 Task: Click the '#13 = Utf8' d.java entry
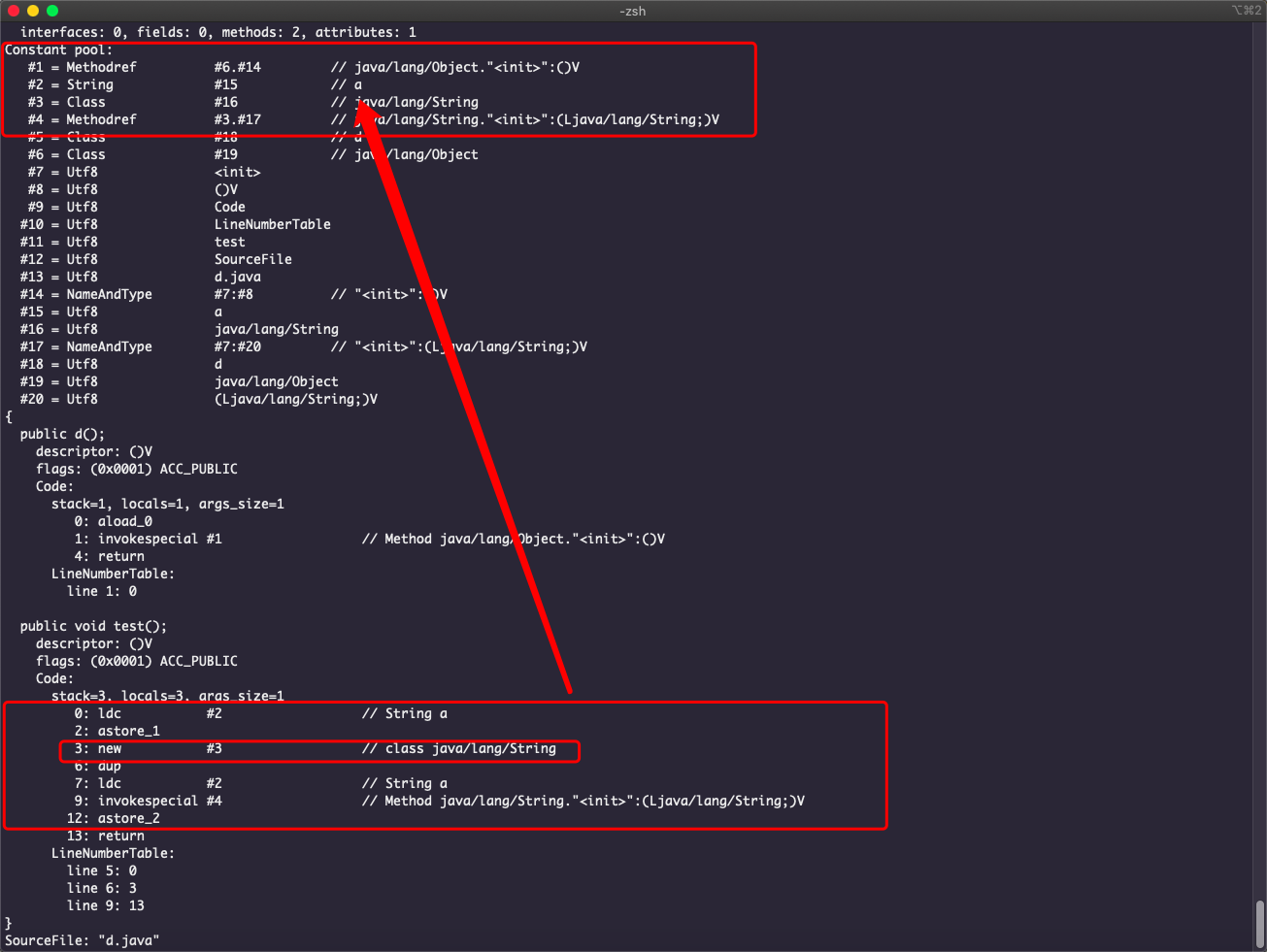[x=141, y=277]
